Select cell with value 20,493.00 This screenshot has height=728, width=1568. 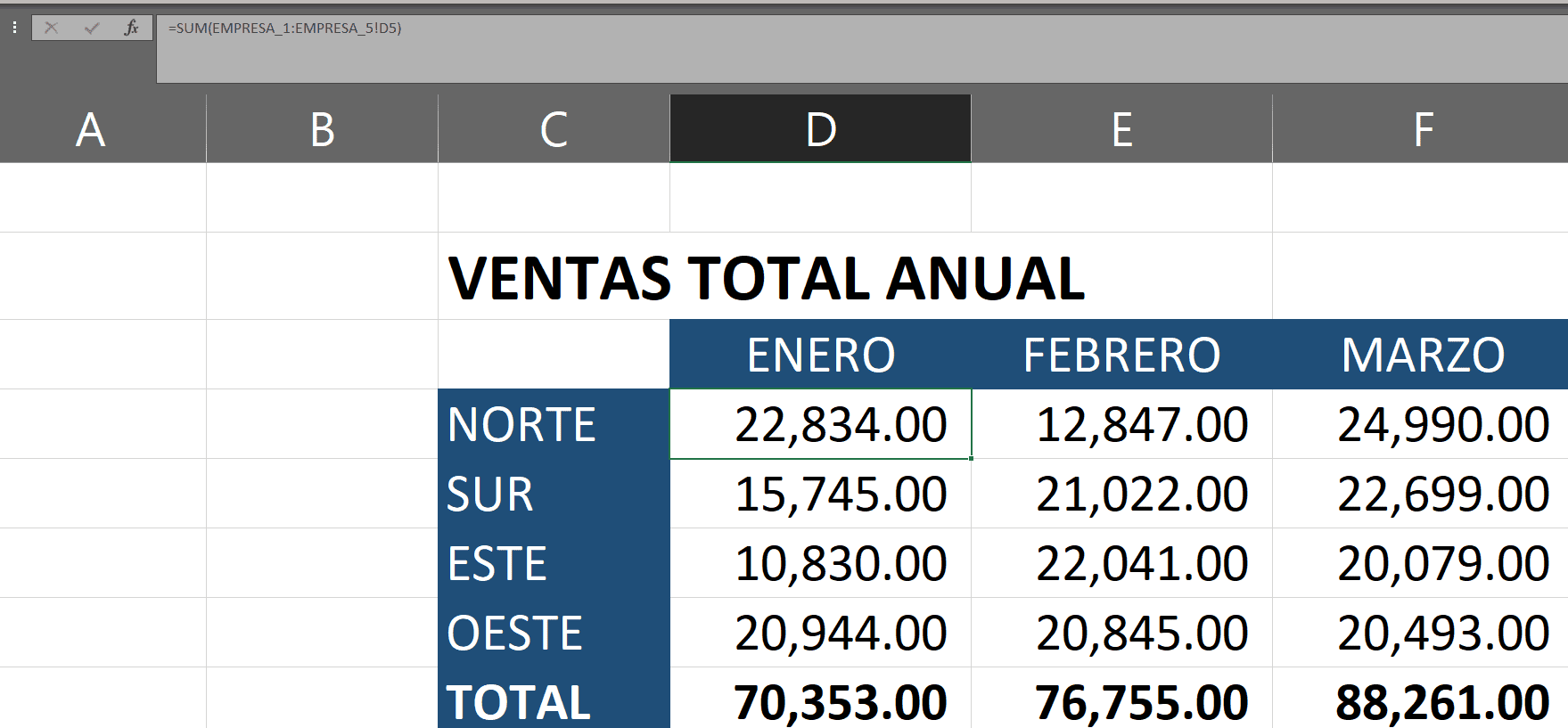click(1421, 633)
